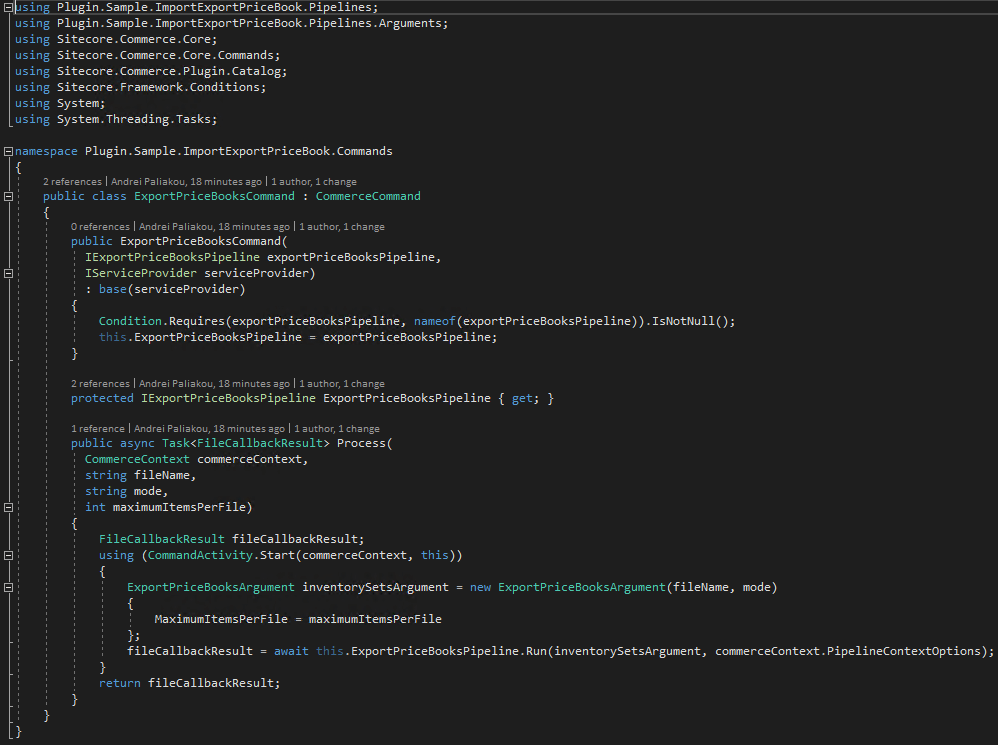Image resolution: width=998 pixels, height=745 pixels.
Task: Click the get accessor of ExportPriceBooksPipeline property
Action: 522,398
